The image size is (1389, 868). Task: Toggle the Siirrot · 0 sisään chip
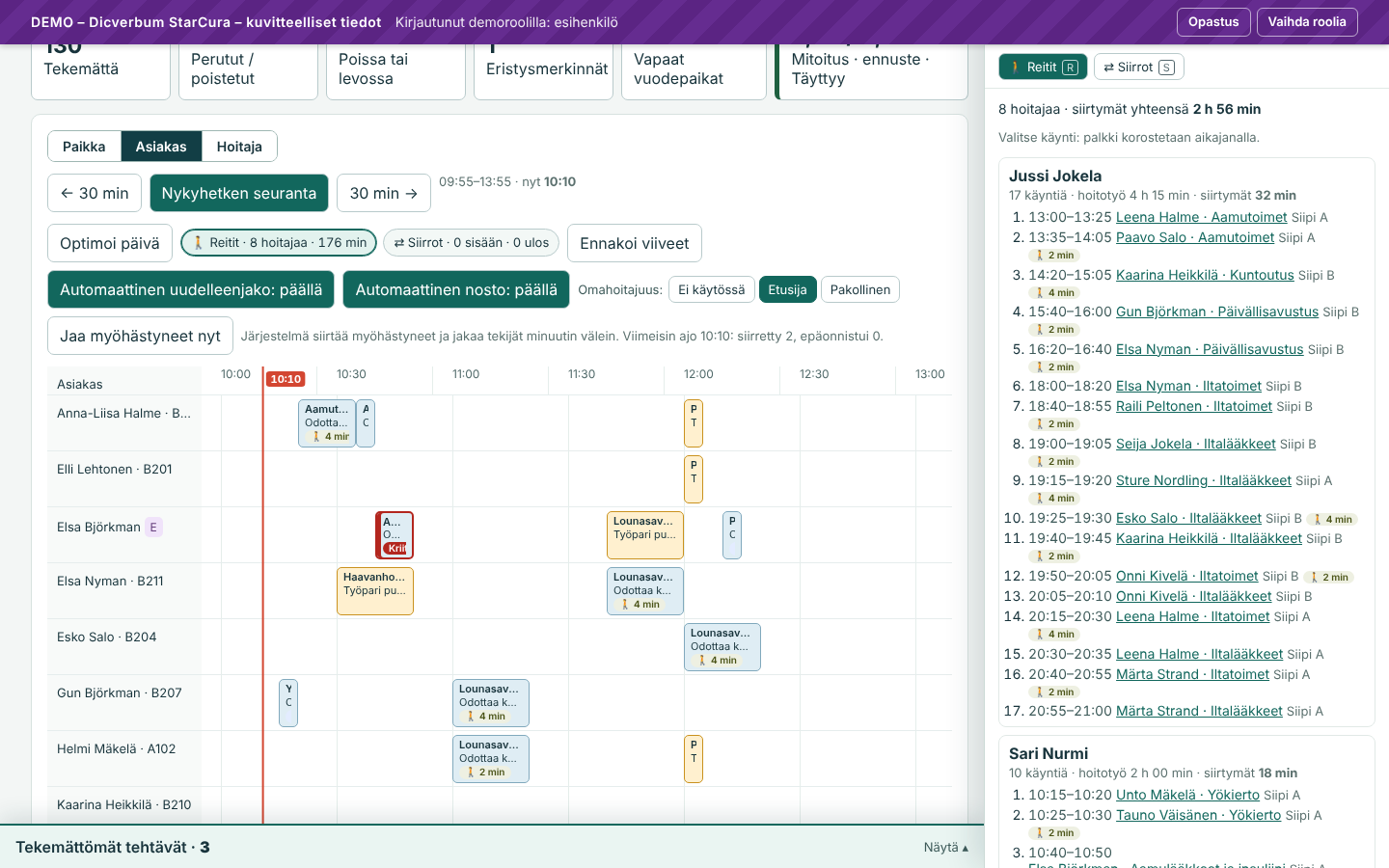(x=472, y=243)
